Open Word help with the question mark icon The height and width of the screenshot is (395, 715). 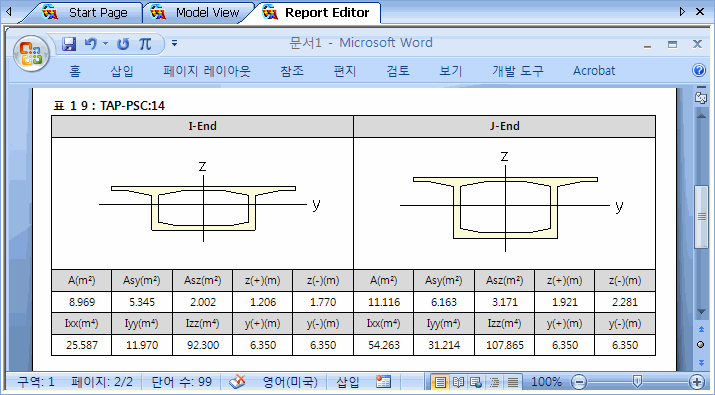tap(699, 70)
